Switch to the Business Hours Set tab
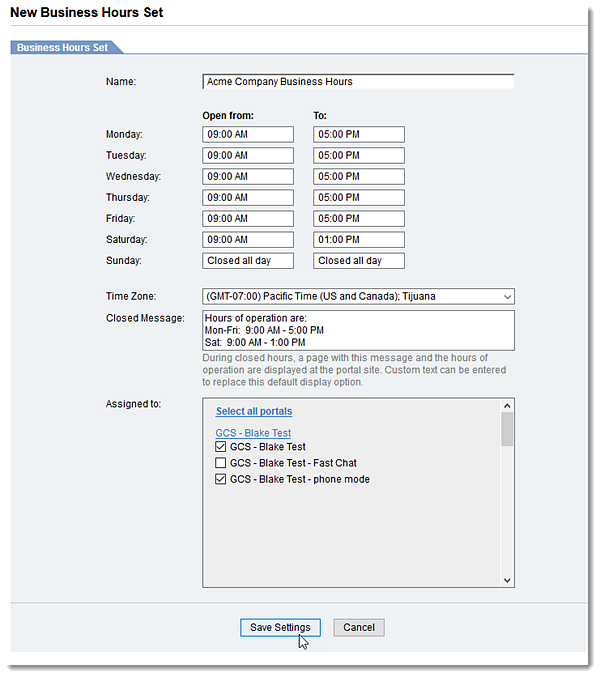This screenshot has width=600, height=677. pos(62,47)
